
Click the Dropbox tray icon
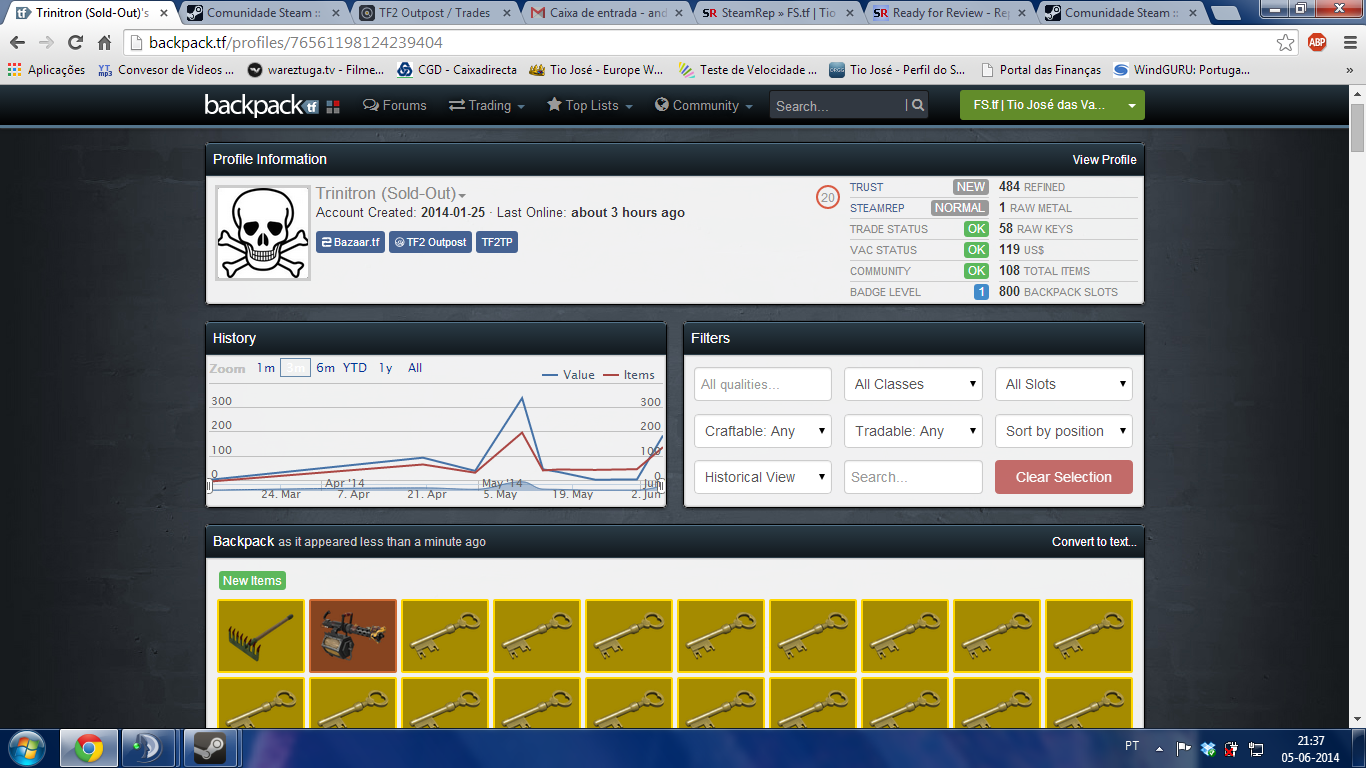tap(1208, 748)
